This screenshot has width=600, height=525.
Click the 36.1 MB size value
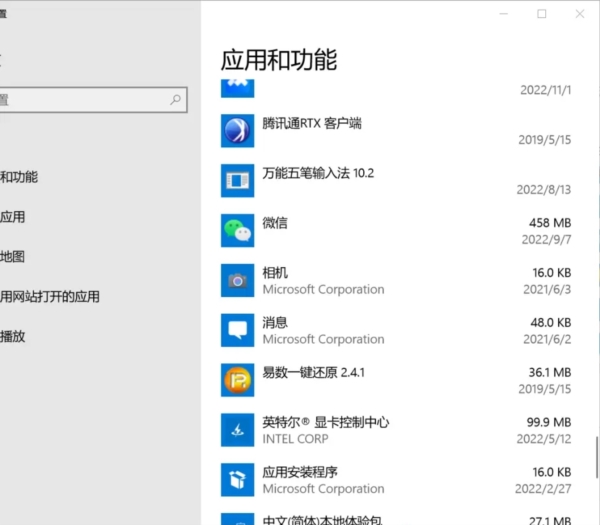(550, 372)
